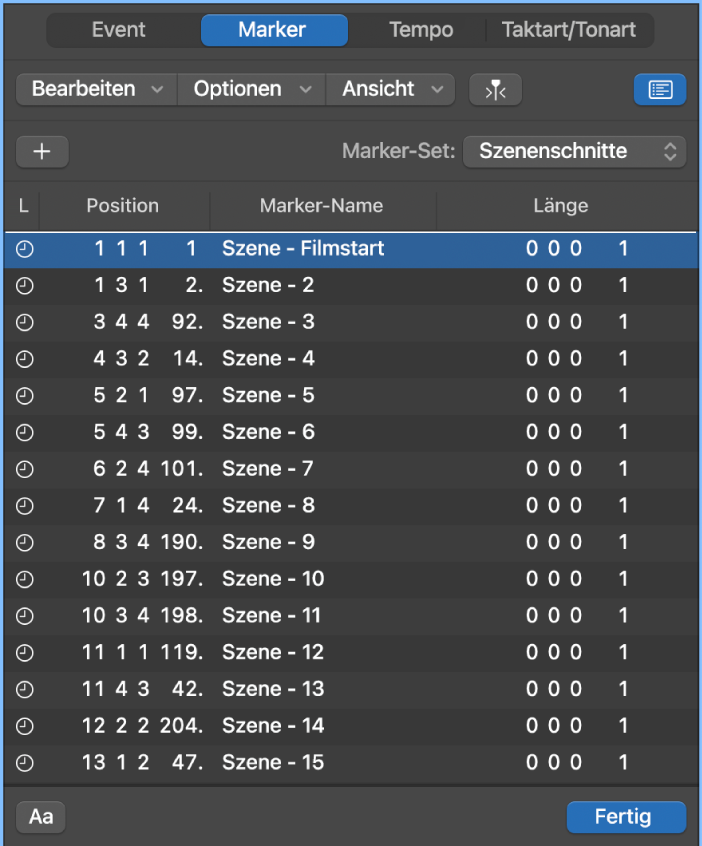Add a new marker with plus button
Image resolution: width=702 pixels, height=846 pixels.
coord(42,151)
